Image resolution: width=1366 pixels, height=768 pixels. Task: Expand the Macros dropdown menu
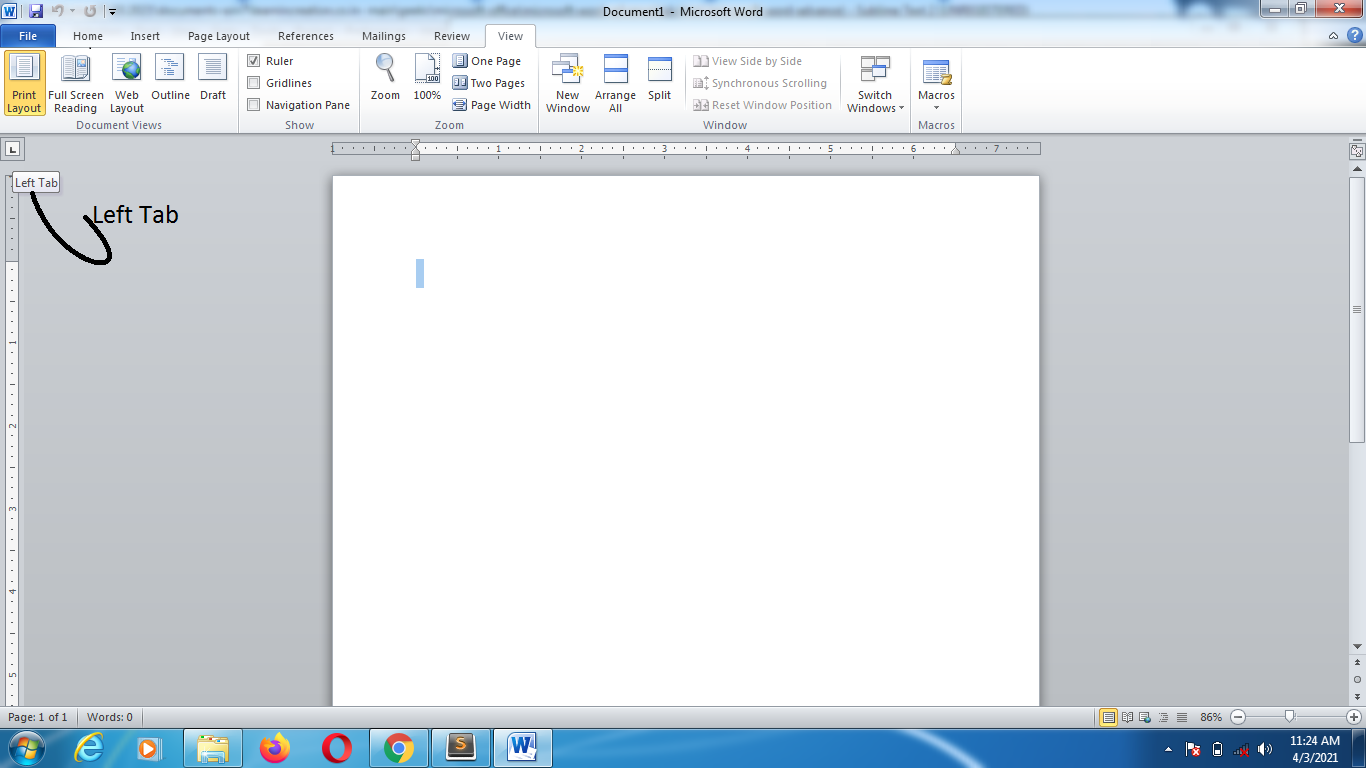point(936,83)
